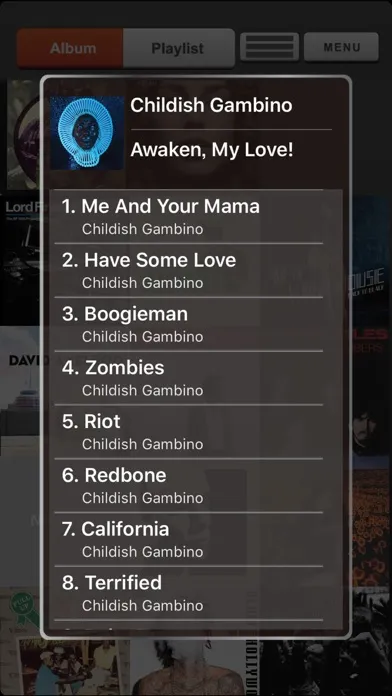Play track 5. Riot
392x696 pixels.
(189, 431)
